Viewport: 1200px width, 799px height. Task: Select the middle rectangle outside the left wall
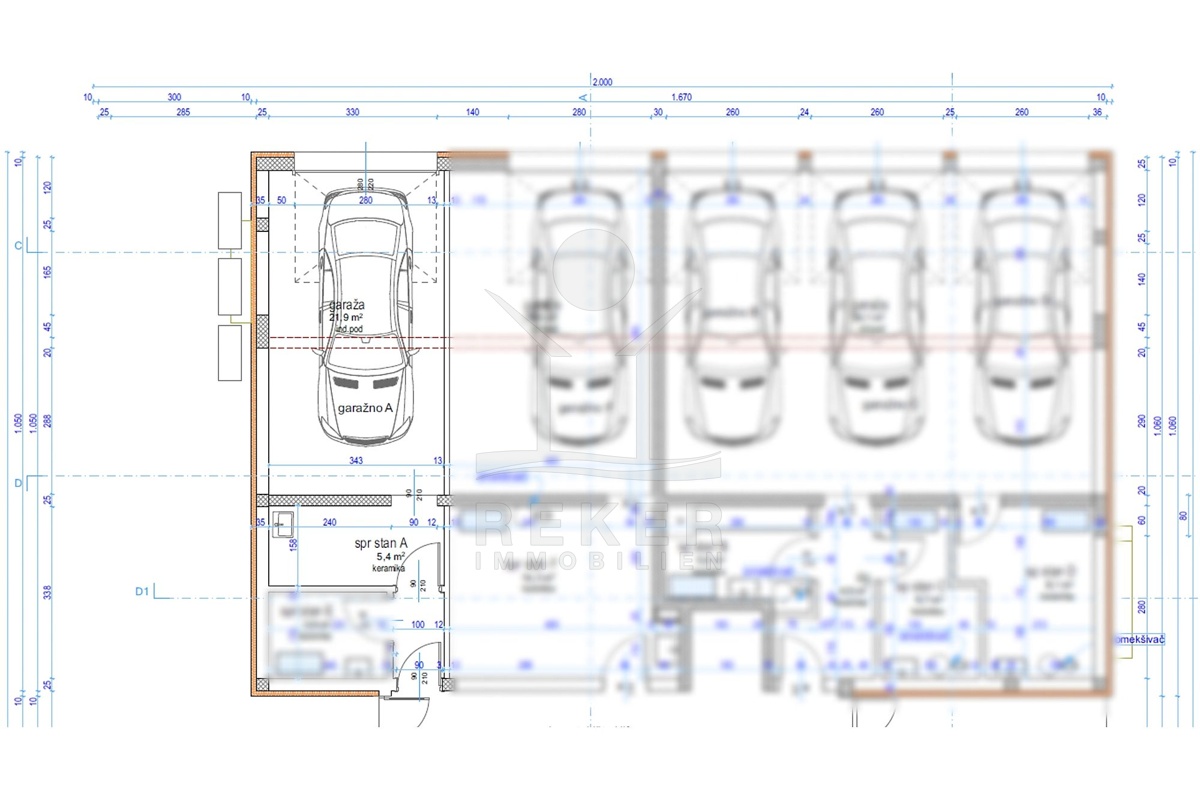230,287
